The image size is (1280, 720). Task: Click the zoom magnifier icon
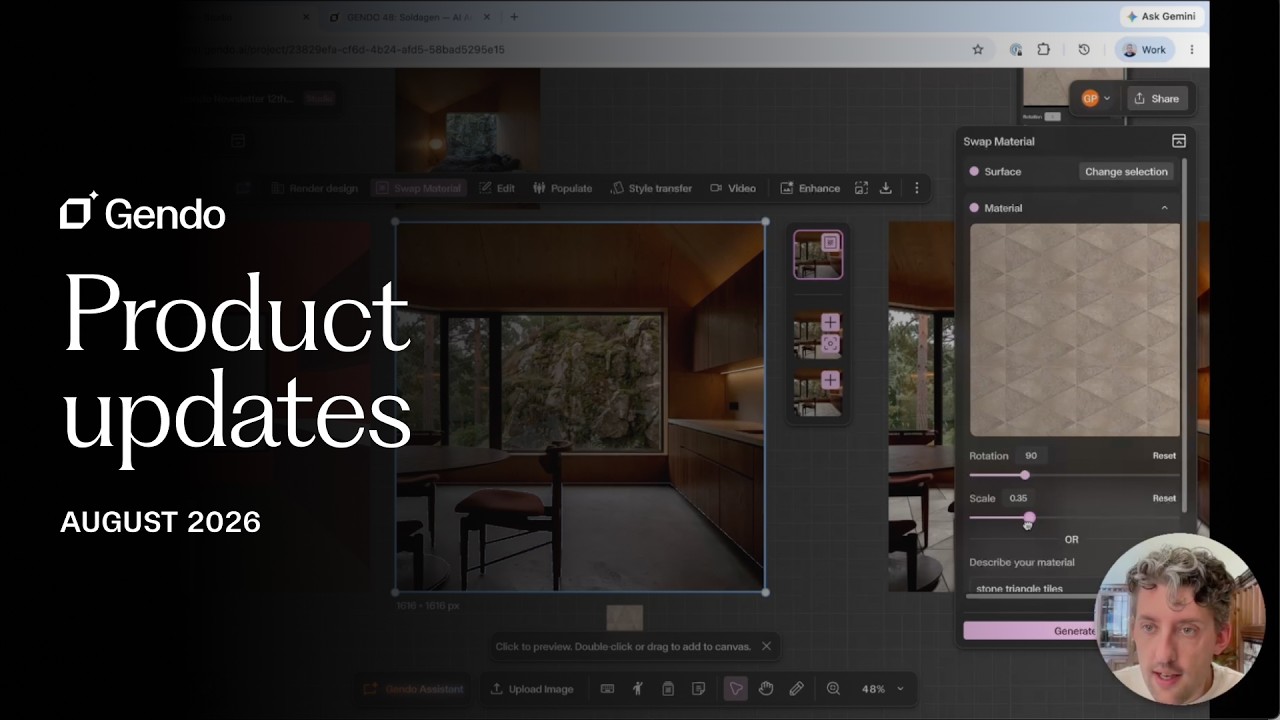[x=833, y=689]
